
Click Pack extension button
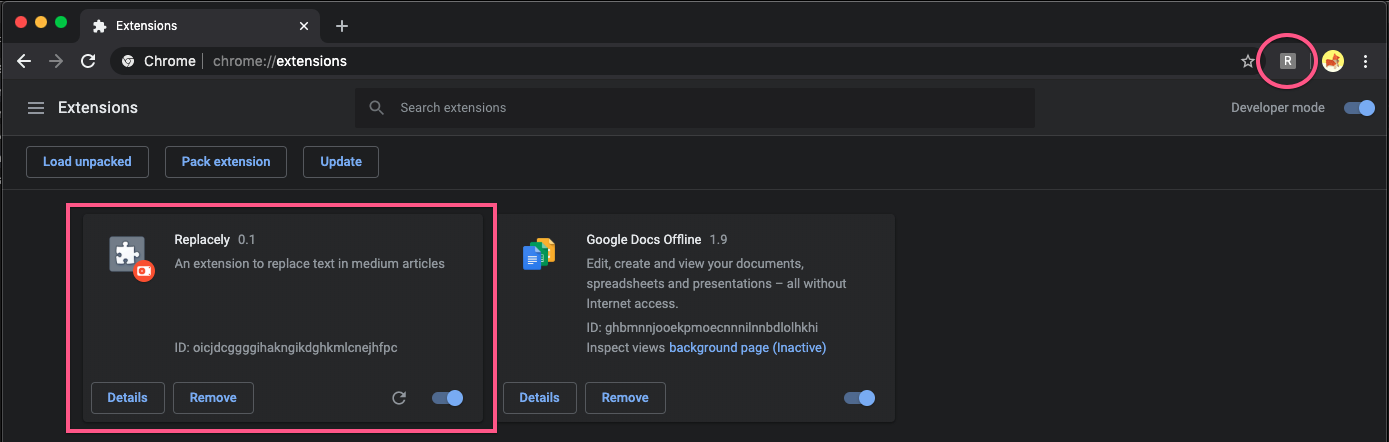click(226, 161)
